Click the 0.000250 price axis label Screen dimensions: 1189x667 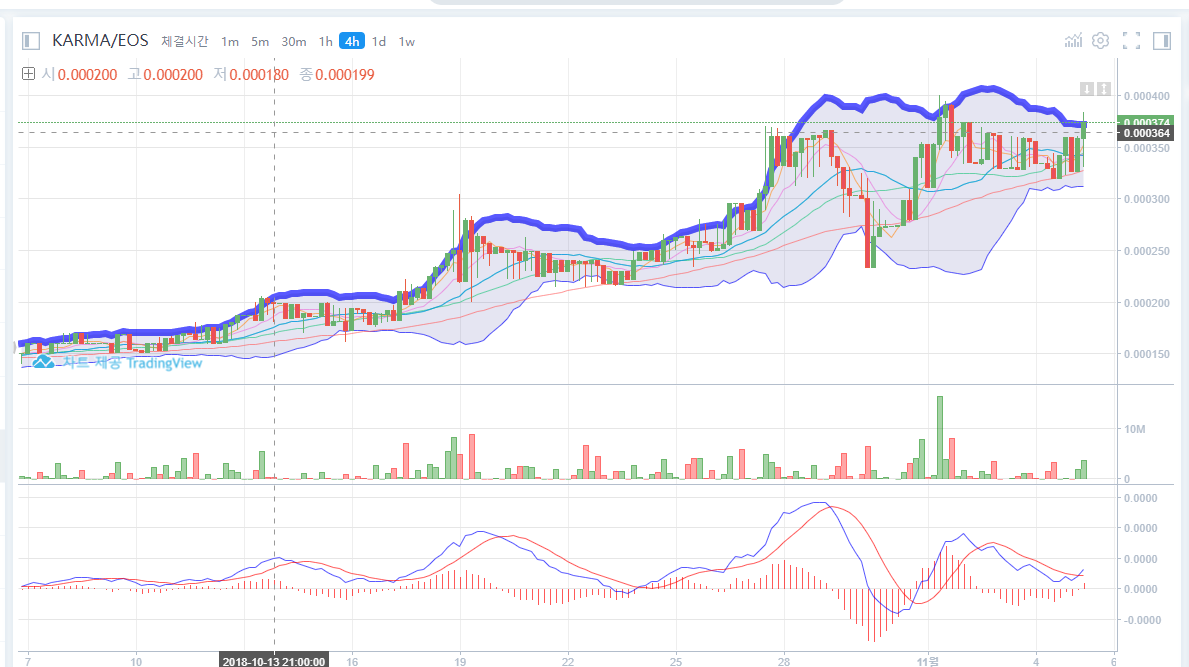pos(1147,251)
